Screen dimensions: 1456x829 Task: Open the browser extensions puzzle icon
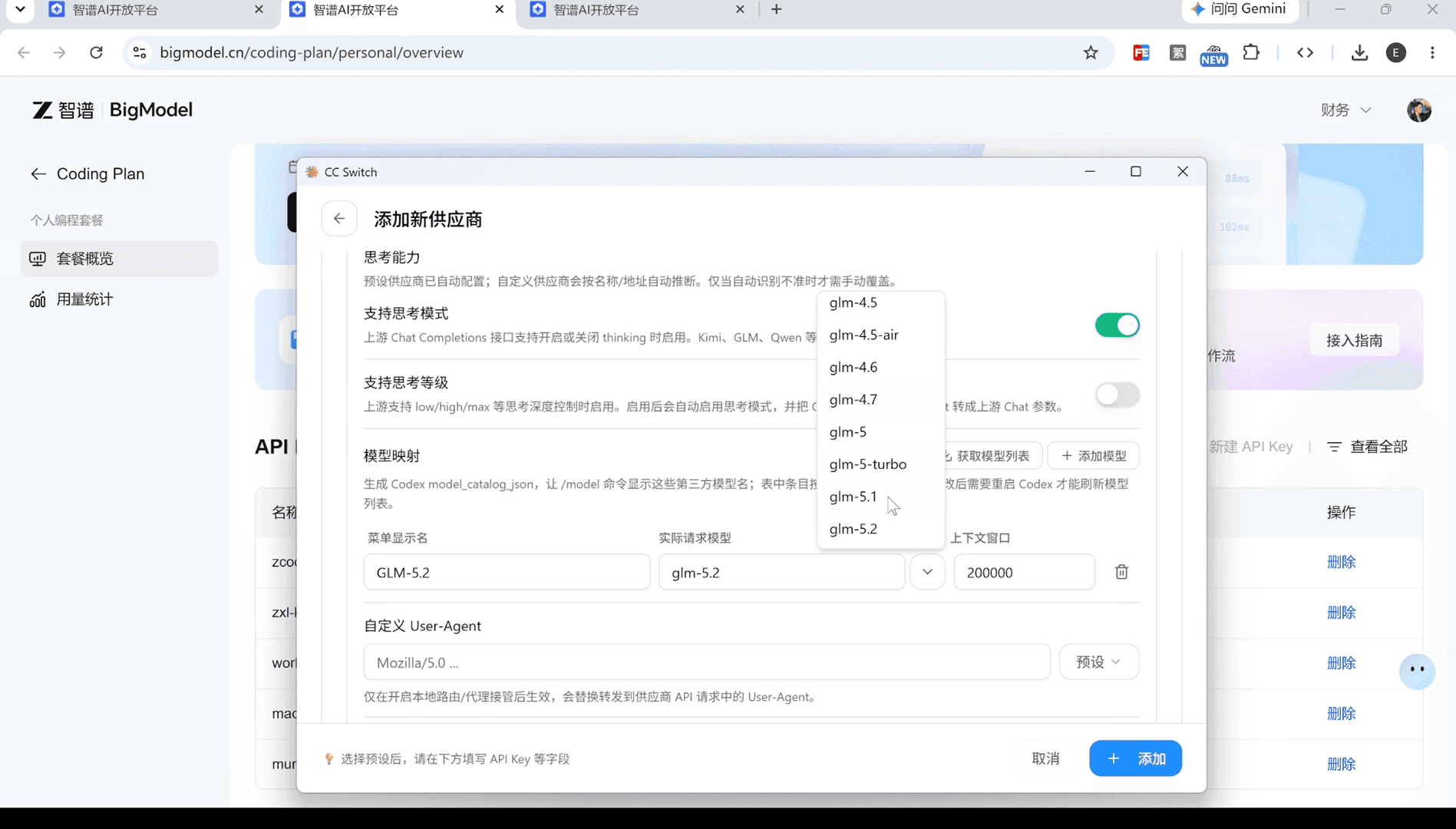1251,52
